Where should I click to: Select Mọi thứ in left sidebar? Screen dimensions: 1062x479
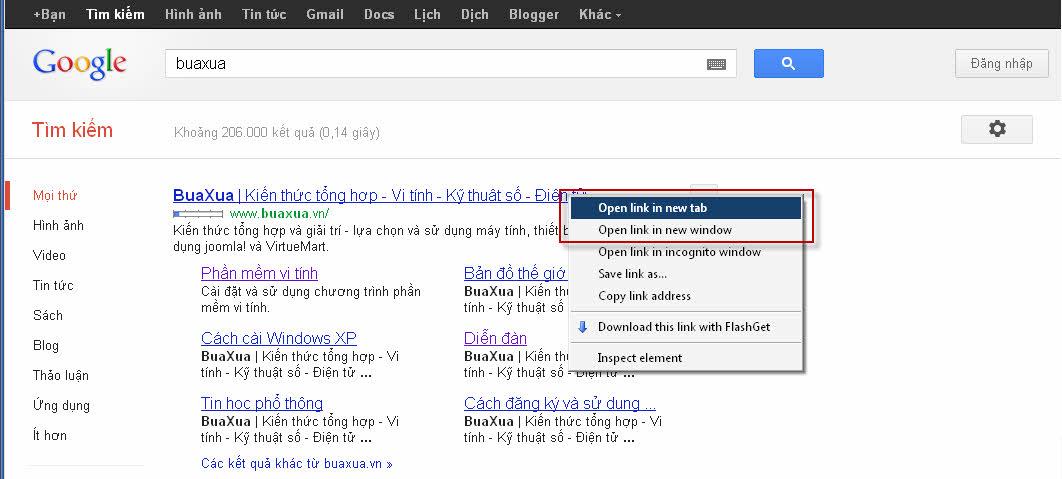tap(55, 196)
